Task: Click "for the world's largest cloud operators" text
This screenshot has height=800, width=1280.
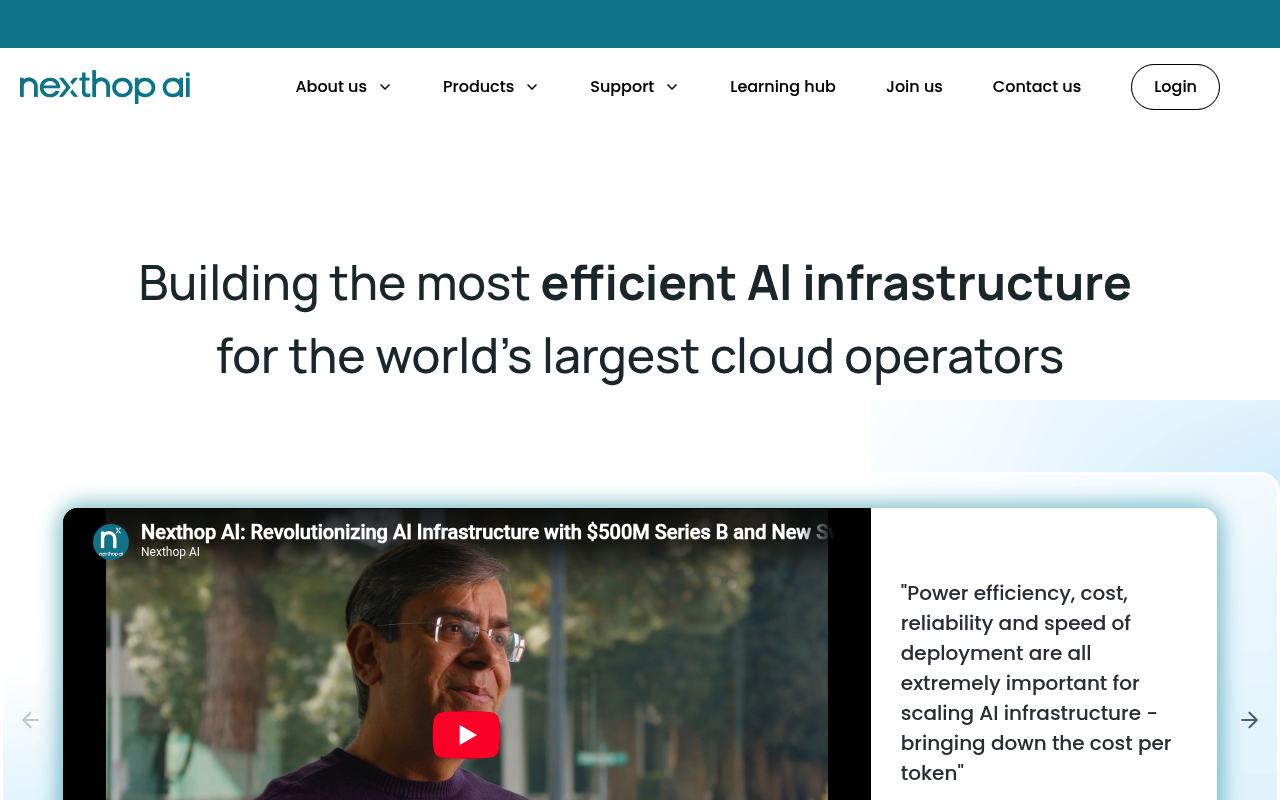Action: [640, 356]
